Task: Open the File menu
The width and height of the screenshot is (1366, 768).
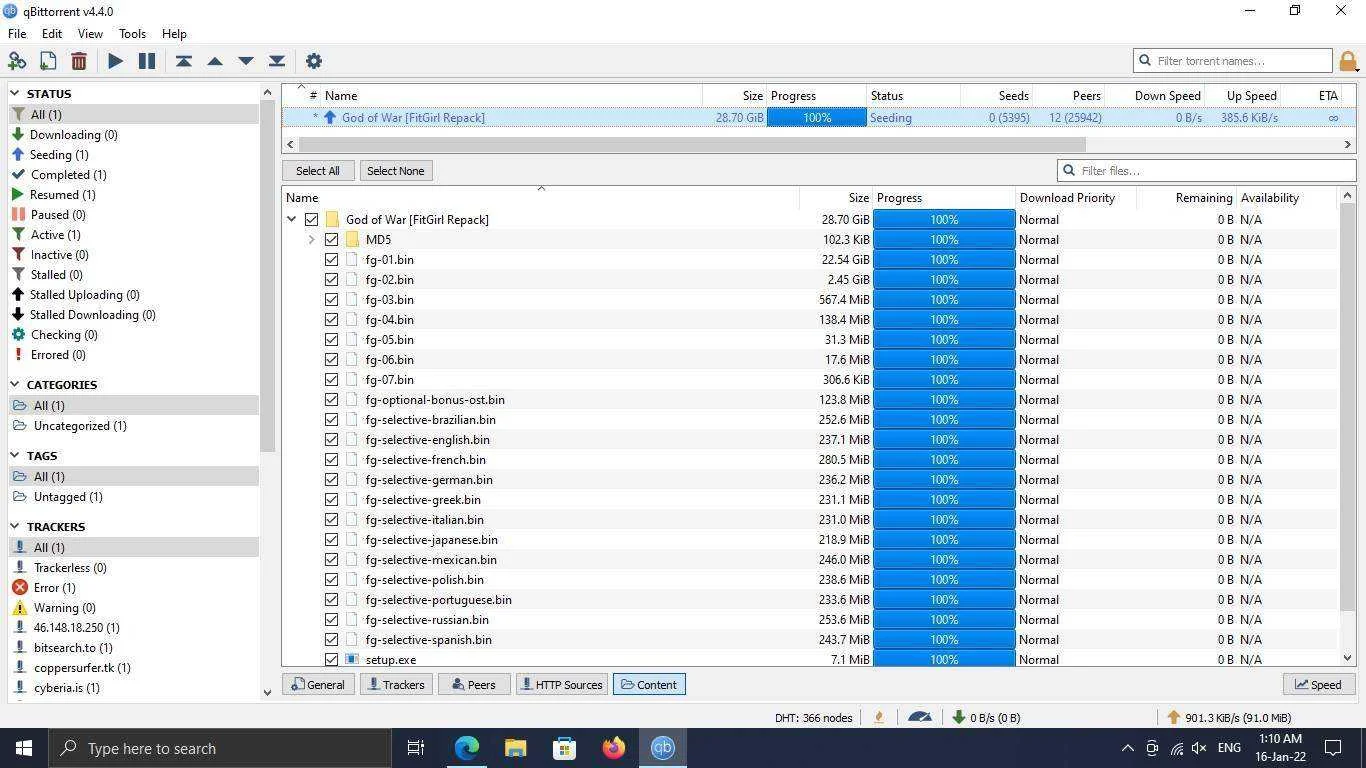Action: (17, 33)
